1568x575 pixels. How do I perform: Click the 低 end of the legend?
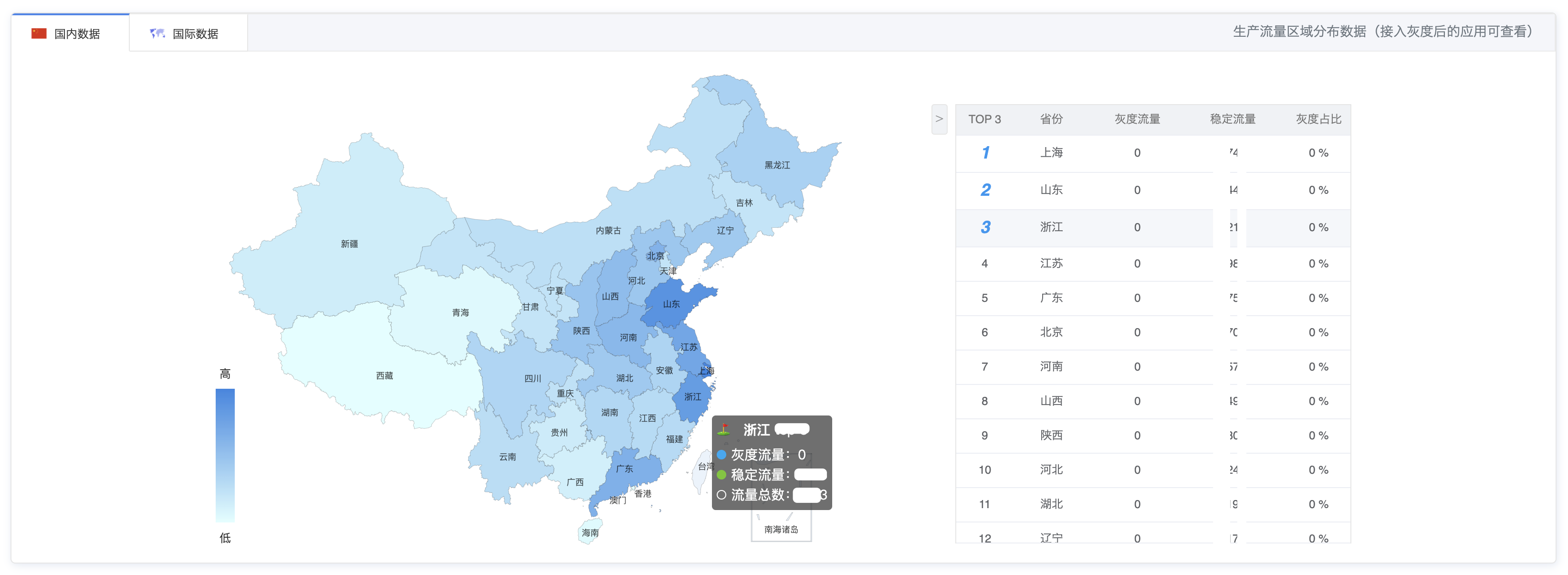tap(225, 538)
